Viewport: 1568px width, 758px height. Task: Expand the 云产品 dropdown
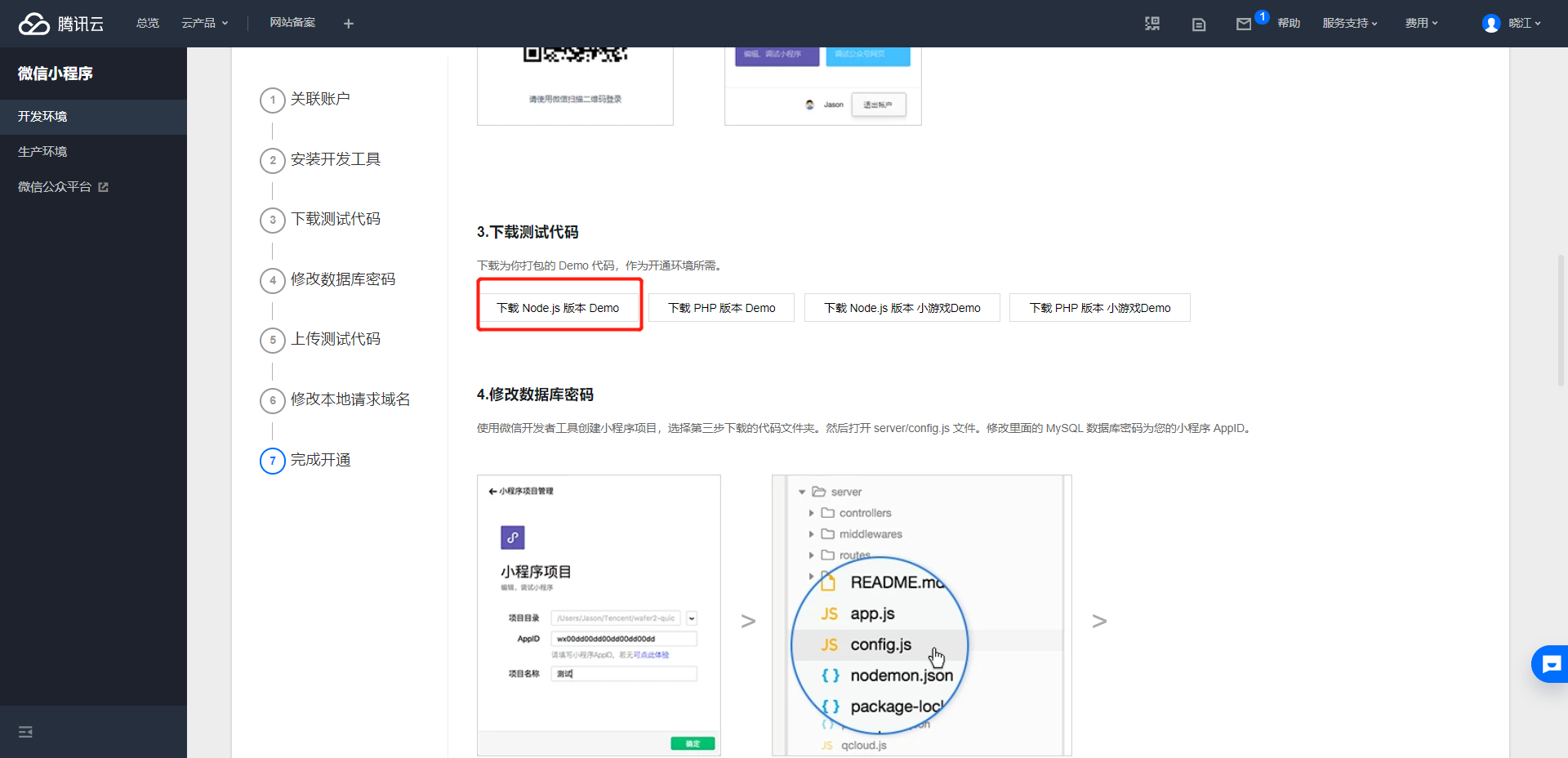pyautogui.click(x=204, y=23)
